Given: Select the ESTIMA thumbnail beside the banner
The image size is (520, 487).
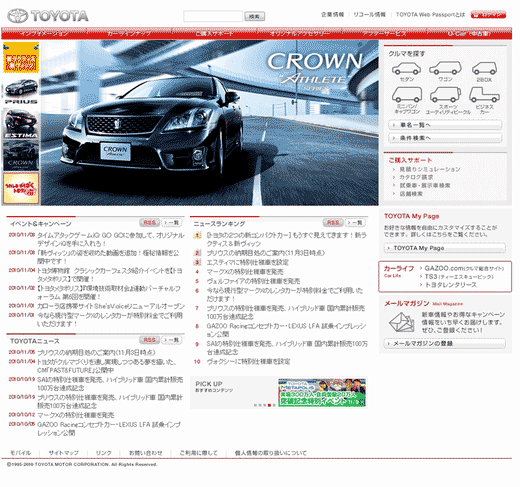Looking at the screenshot, I should tap(21, 123).
